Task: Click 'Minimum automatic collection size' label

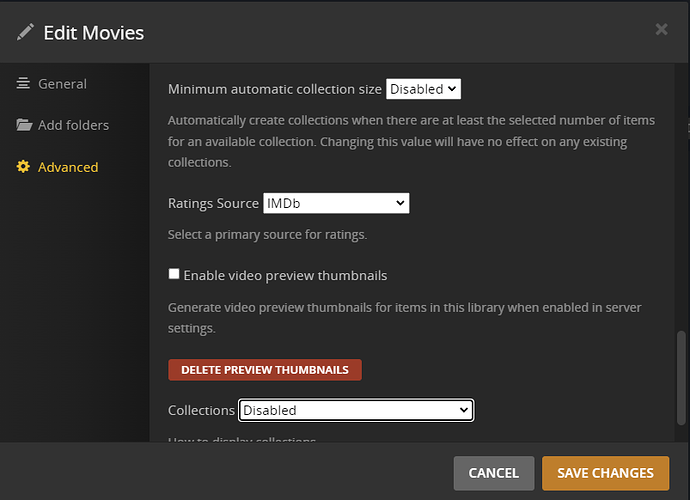Action: click(x=275, y=89)
